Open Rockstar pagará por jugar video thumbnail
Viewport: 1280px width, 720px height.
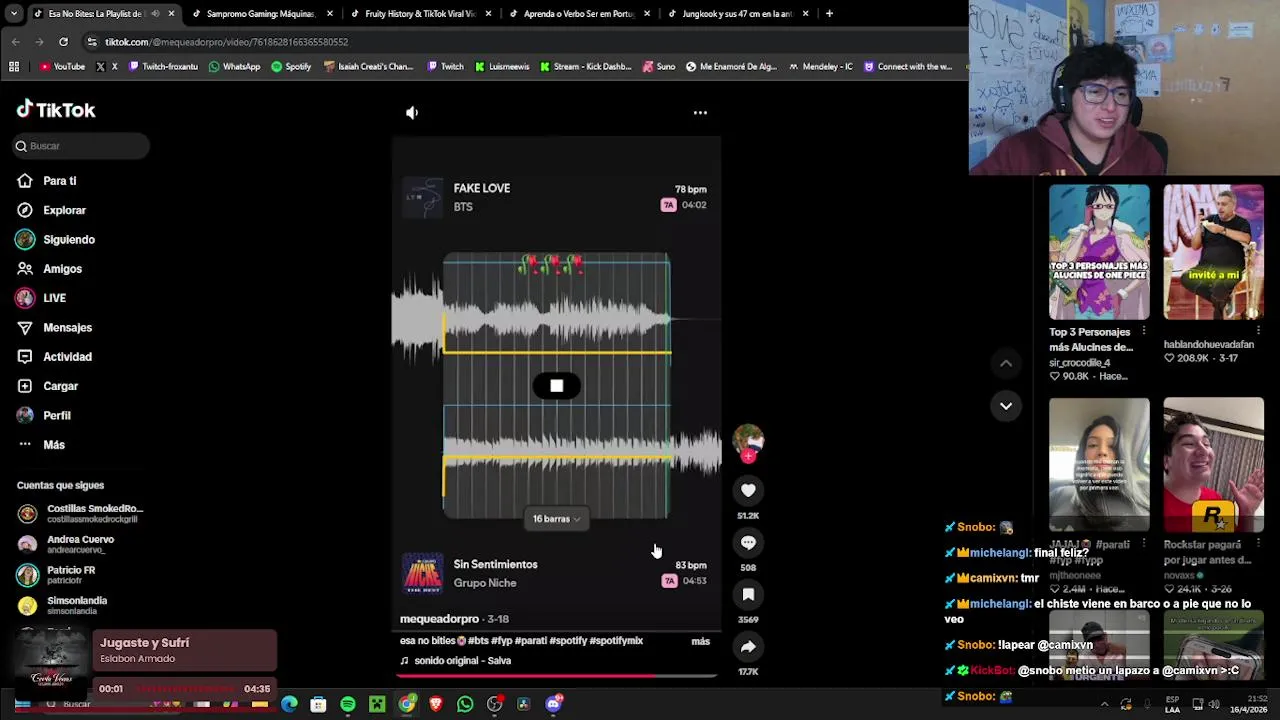pos(1213,465)
